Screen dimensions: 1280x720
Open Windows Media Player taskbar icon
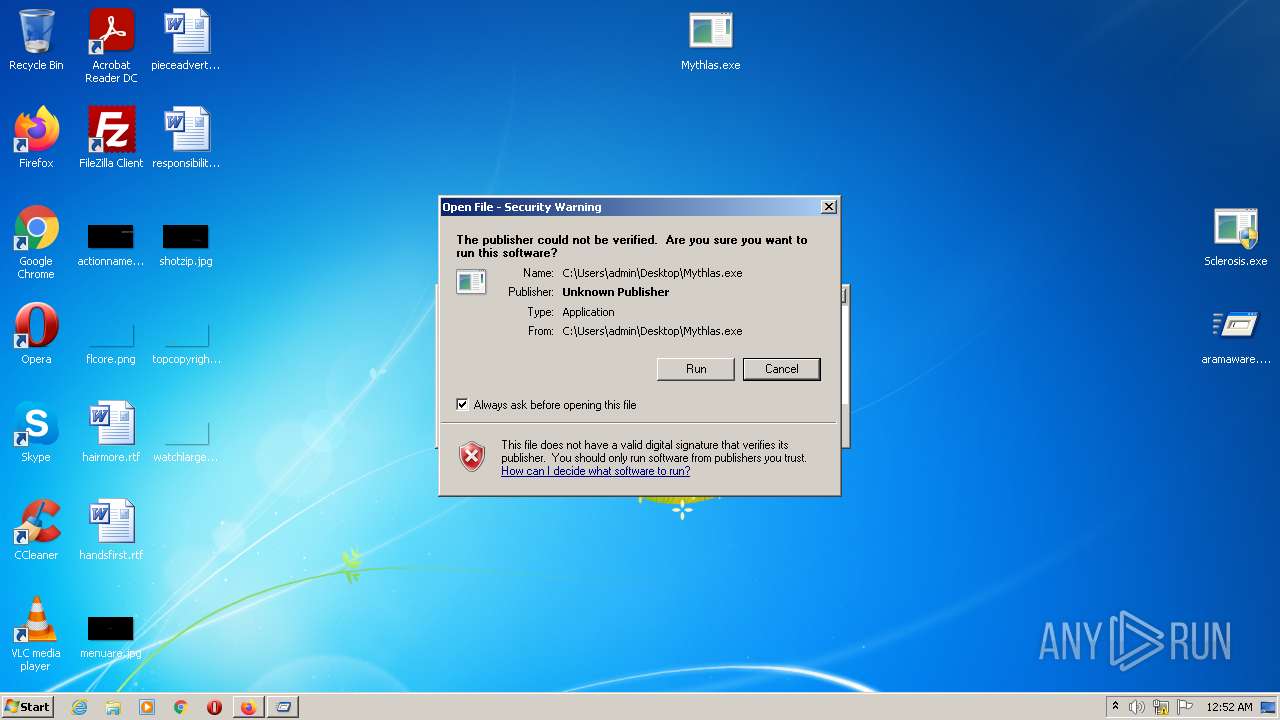point(147,707)
